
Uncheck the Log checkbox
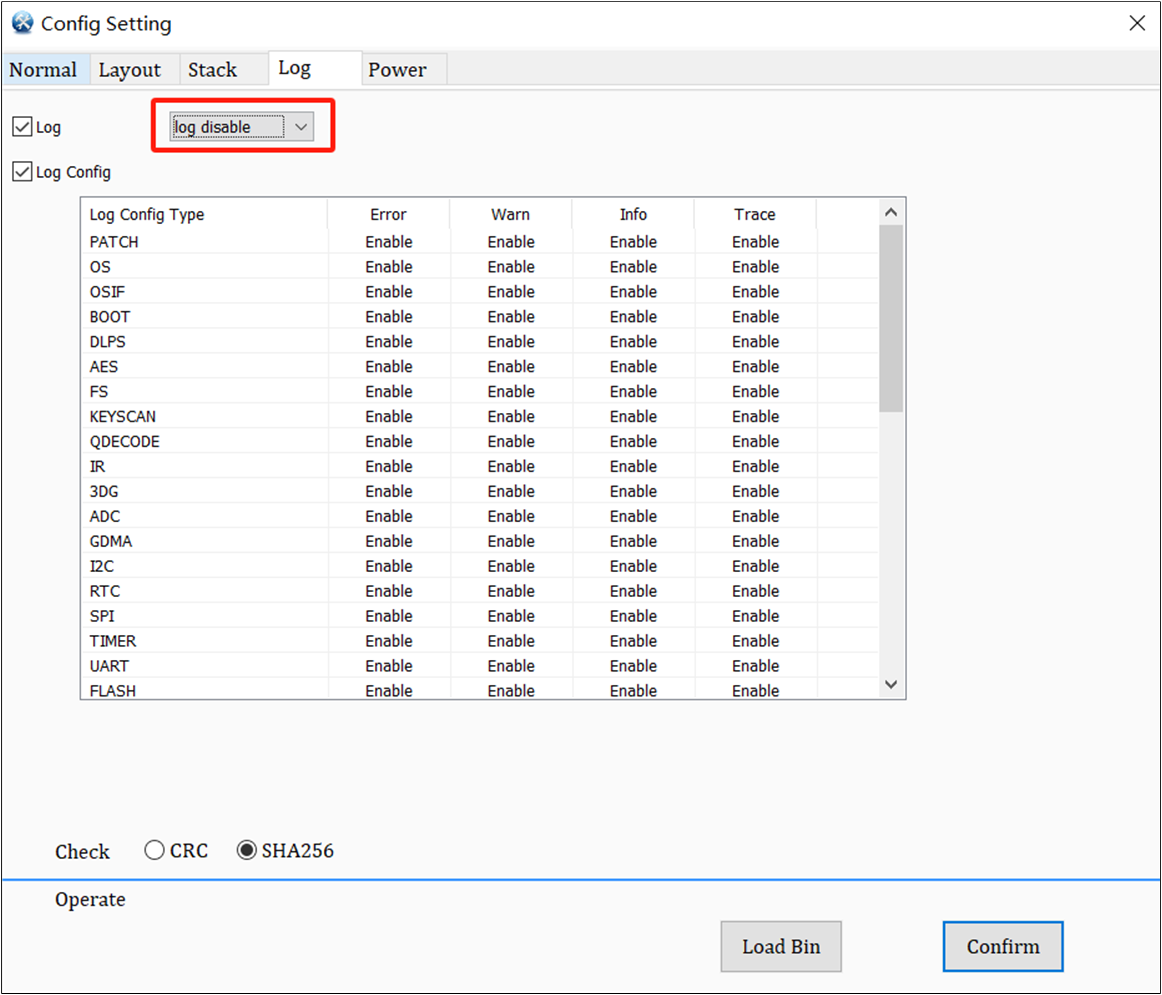point(22,127)
